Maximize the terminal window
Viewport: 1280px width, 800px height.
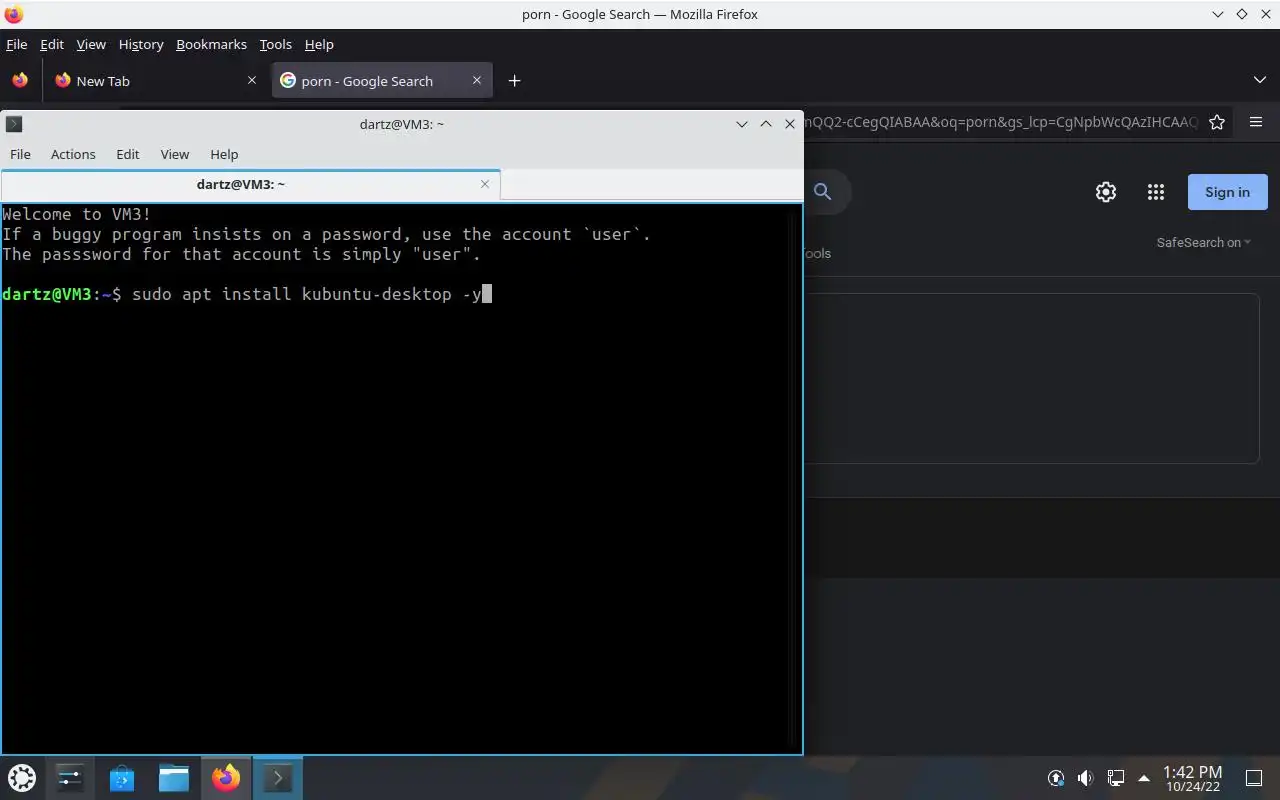pos(766,124)
